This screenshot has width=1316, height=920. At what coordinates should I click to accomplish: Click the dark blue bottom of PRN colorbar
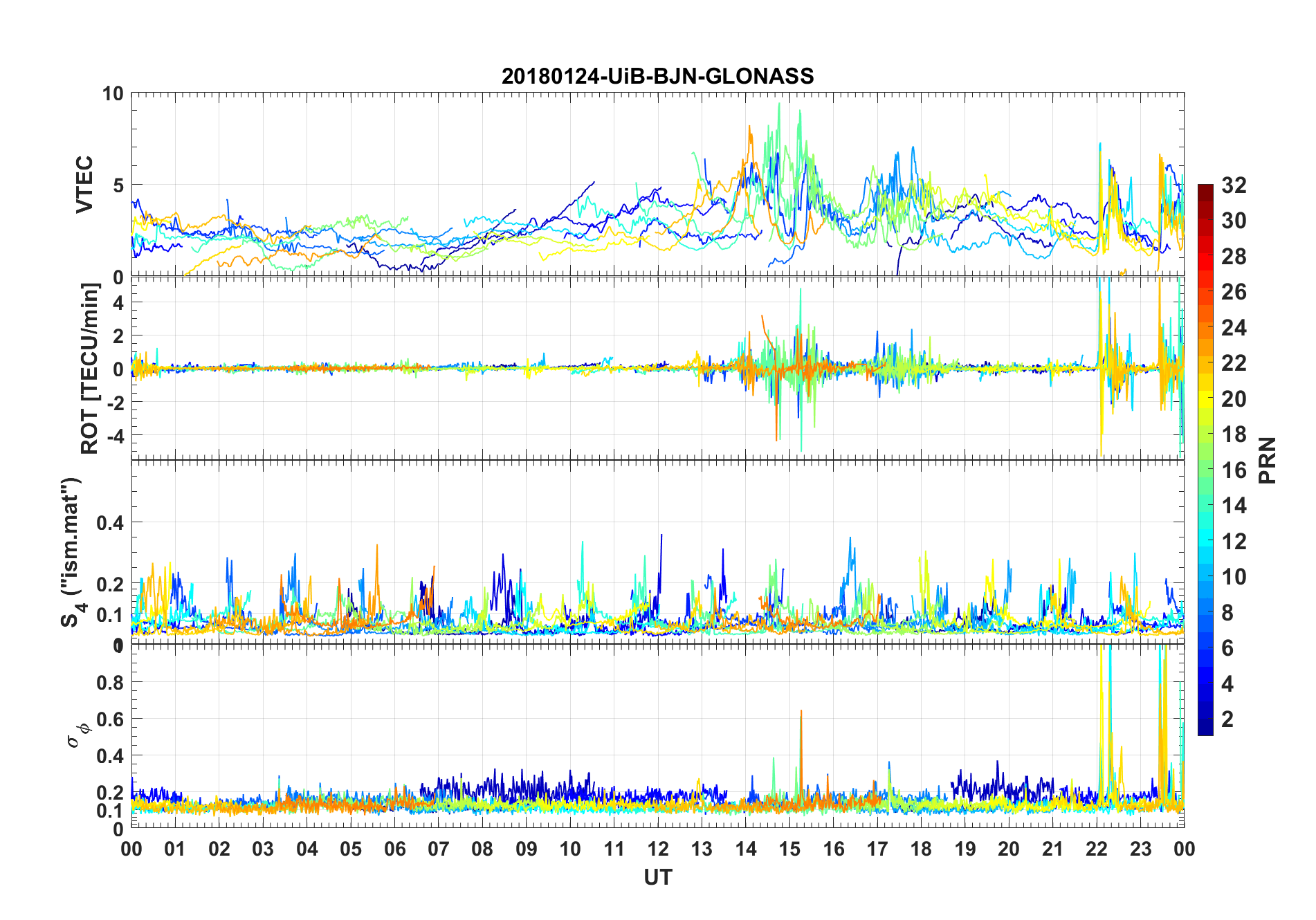pyautogui.click(x=1205, y=726)
